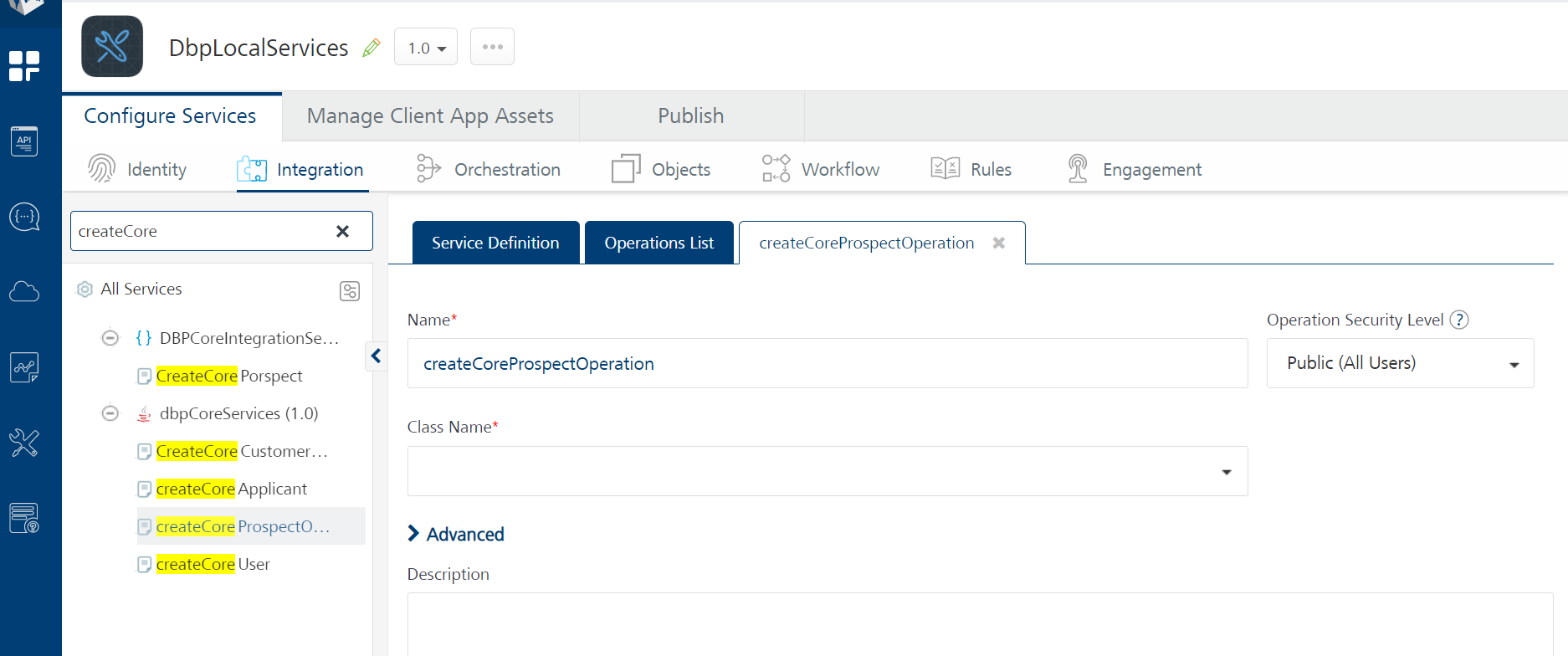Click the Service Definition button
Viewport: 1568px width, 656px height.
pos(495,243)
